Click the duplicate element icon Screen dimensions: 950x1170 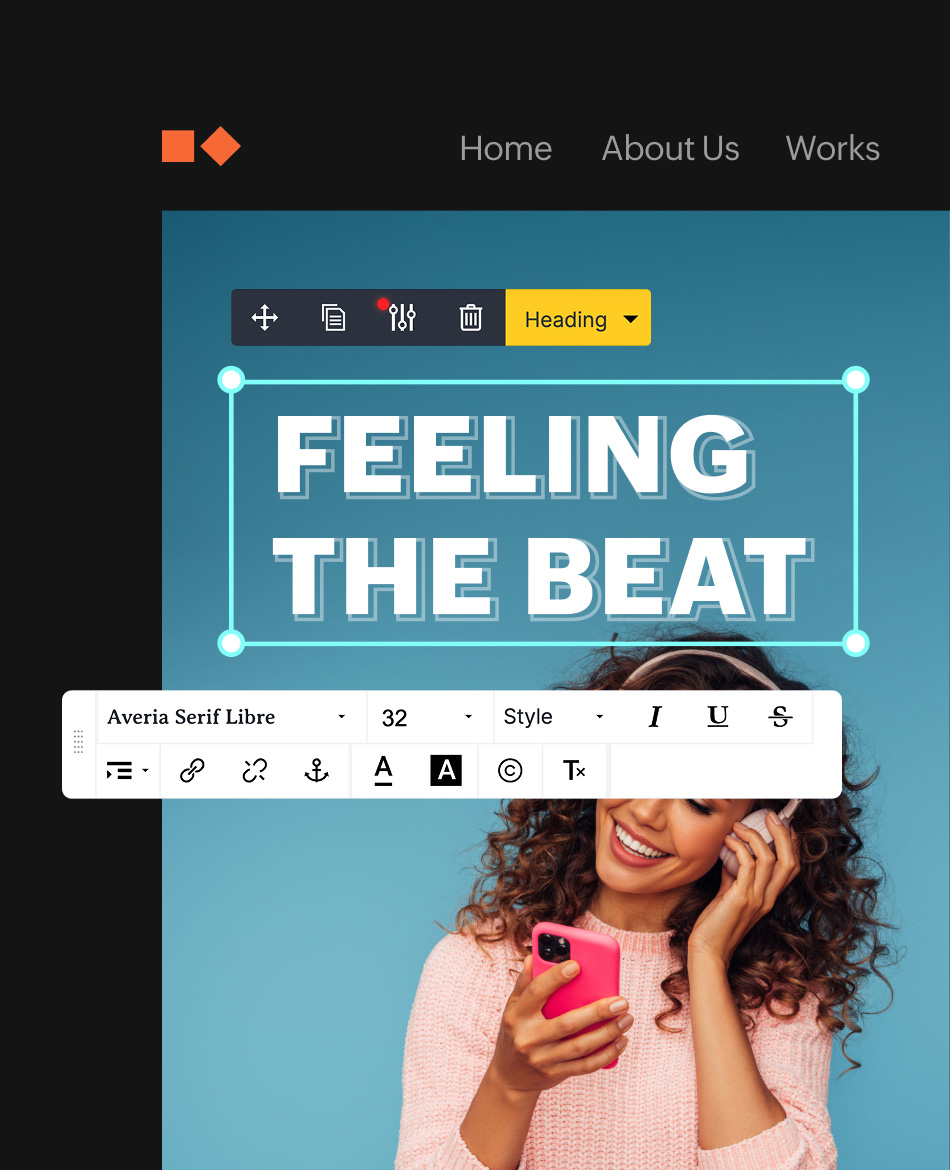333,318
